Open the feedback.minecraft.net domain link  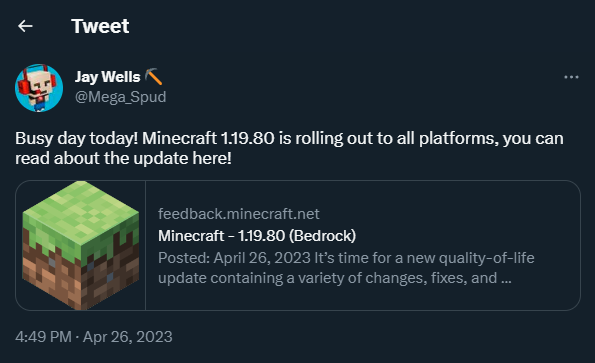coord(239,214)
